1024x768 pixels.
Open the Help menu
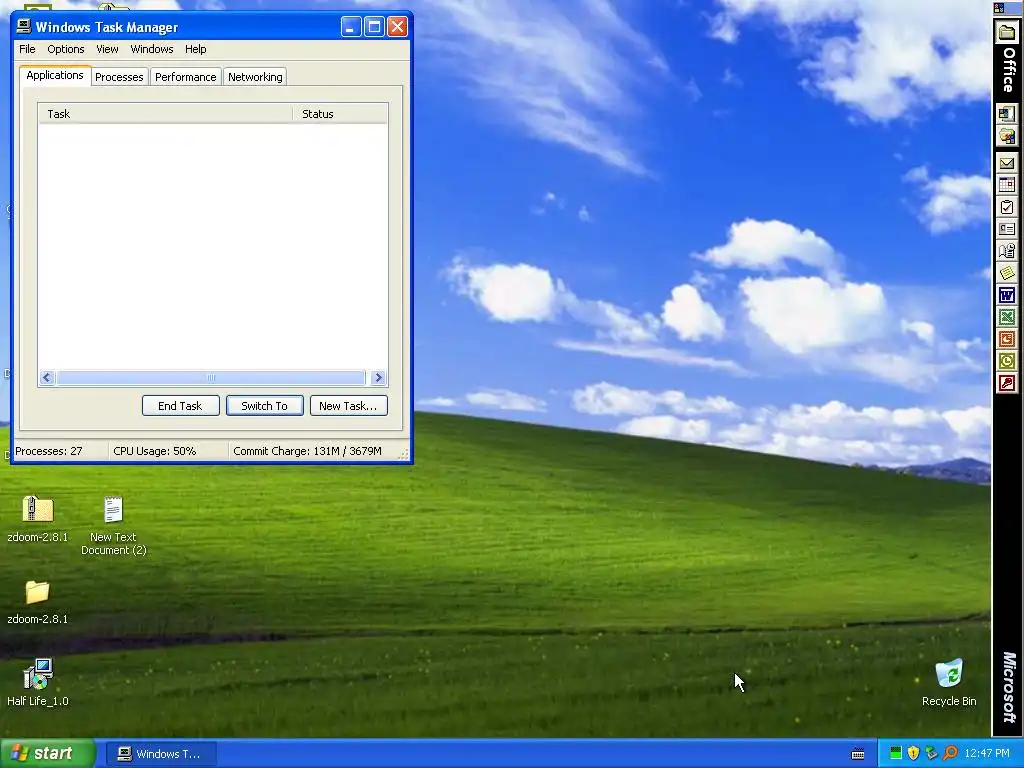click(x=195, y=49)
